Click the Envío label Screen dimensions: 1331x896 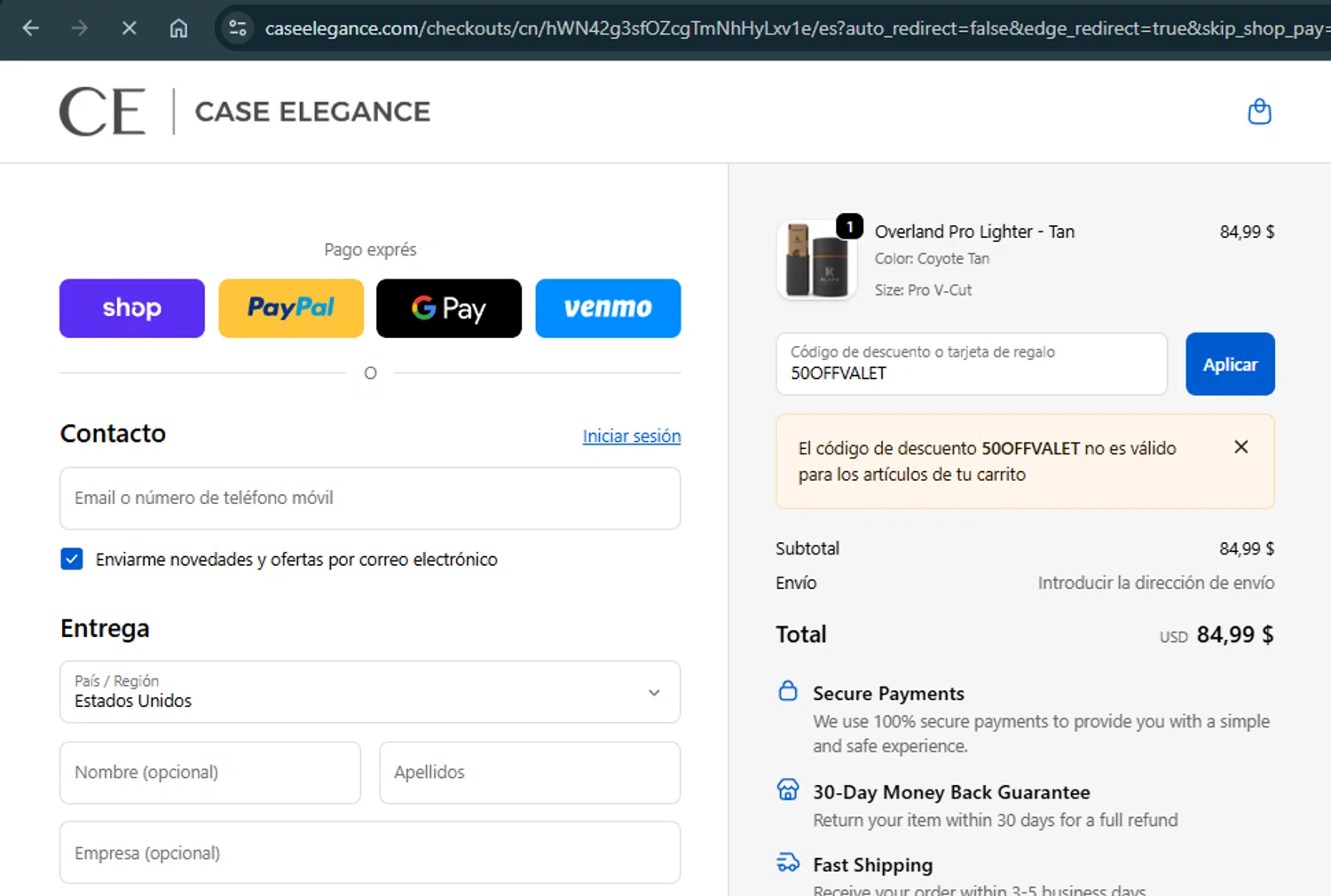pyautogui.click(x=796, y=583)
